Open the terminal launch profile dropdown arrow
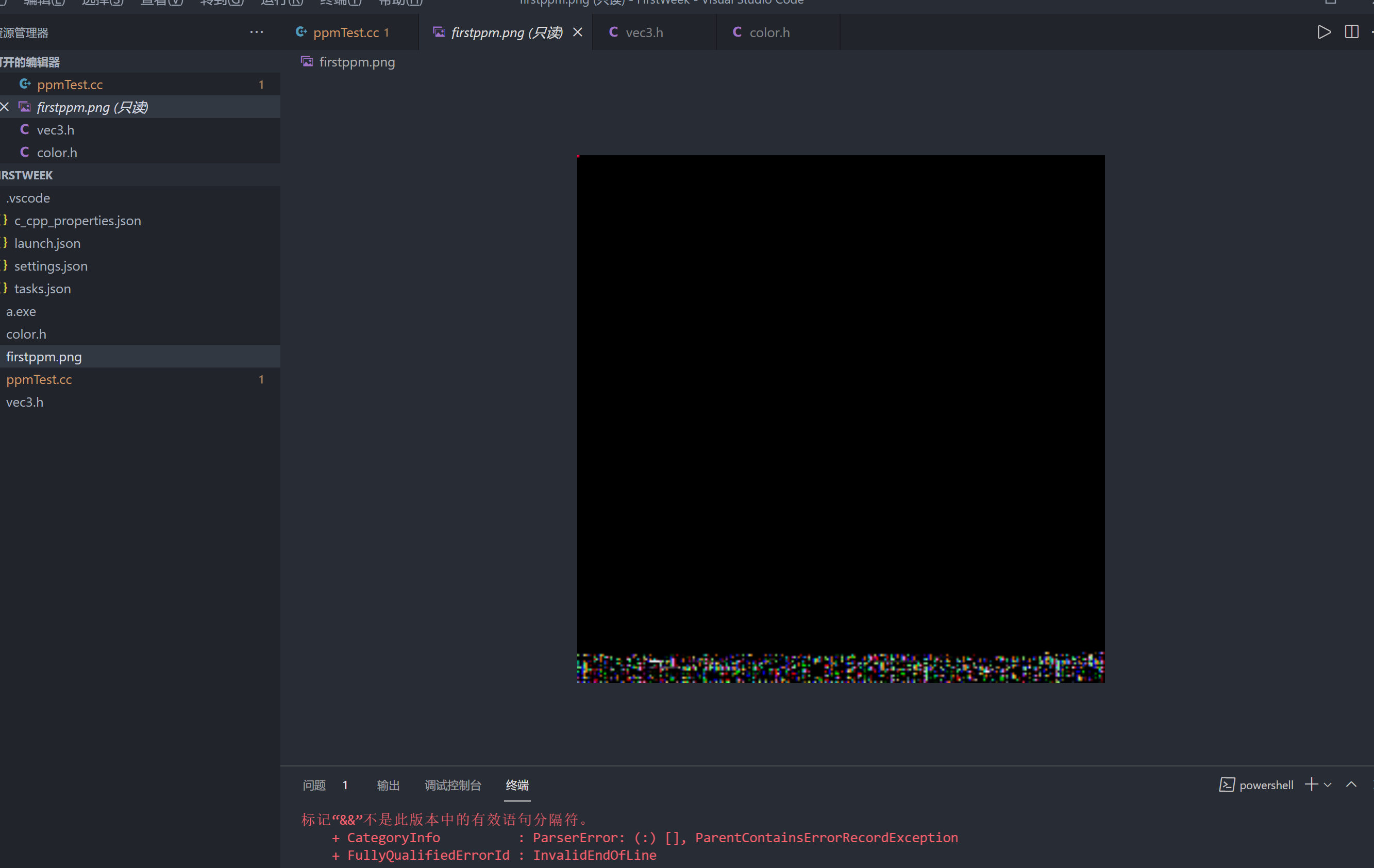Image resolution: width=1374 pixels, height=868 pixels. click(1328, 784)
